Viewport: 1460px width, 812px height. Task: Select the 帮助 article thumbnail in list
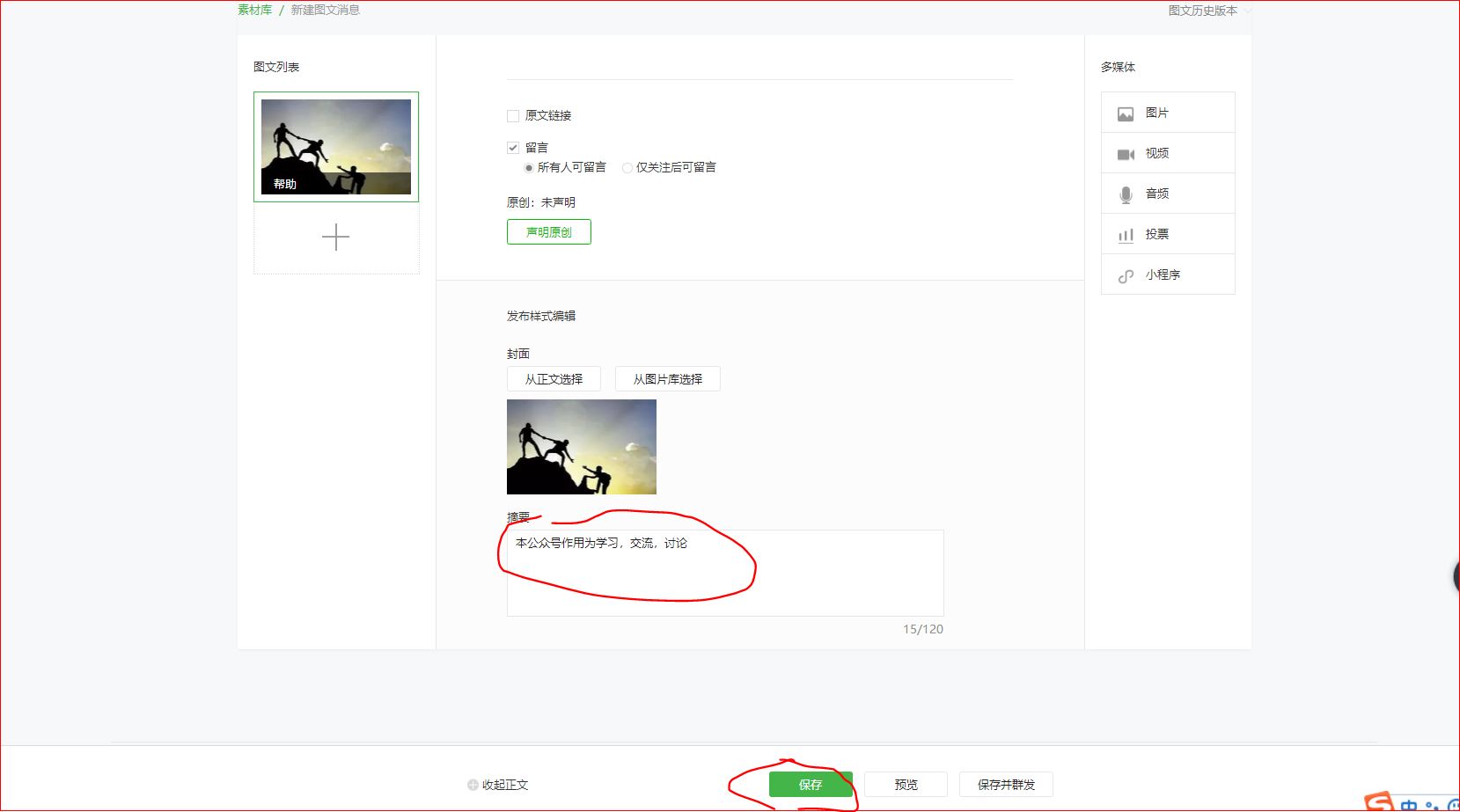[336, 147]
